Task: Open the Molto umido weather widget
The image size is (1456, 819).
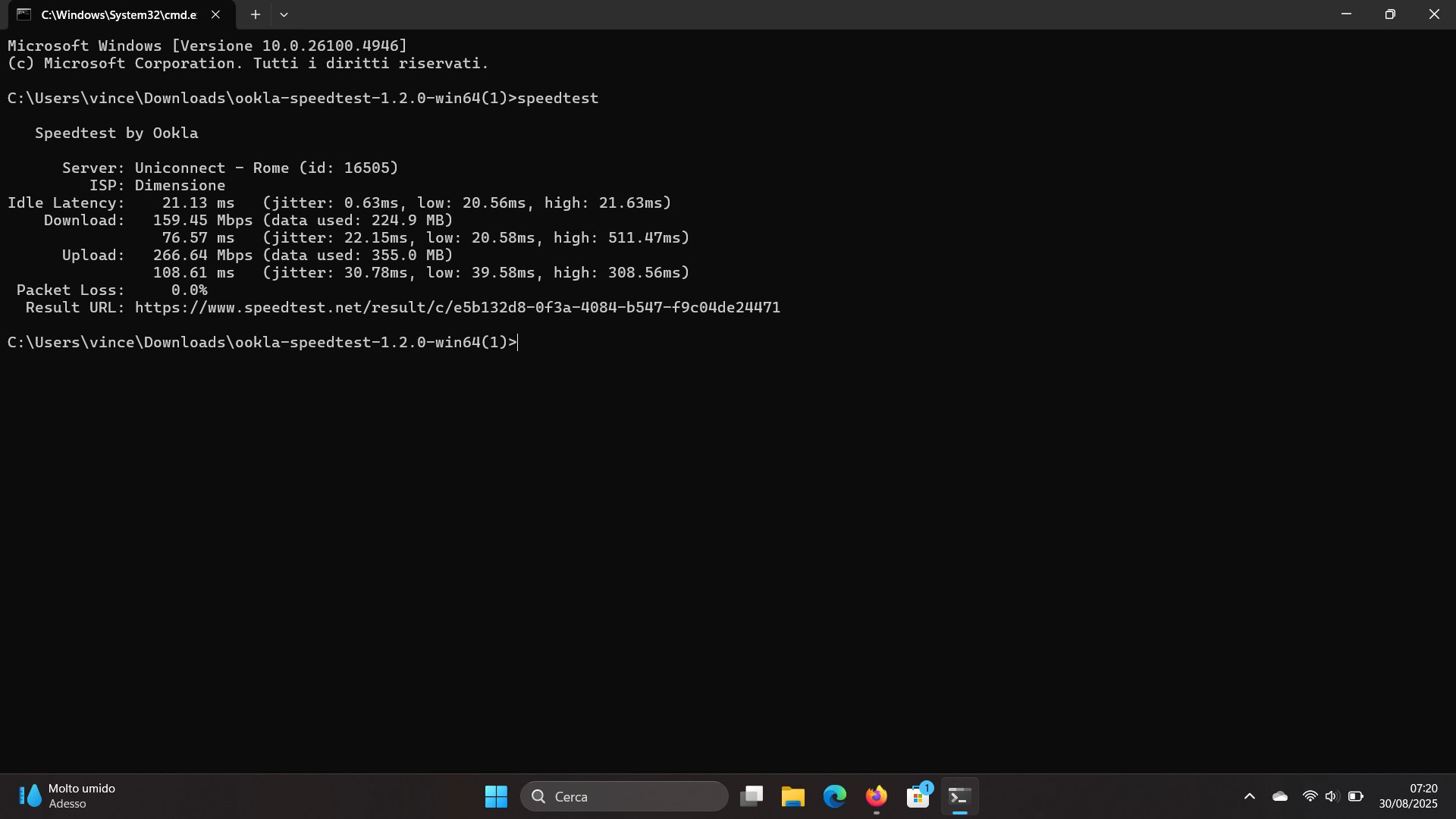Action: tap(67, 796)
